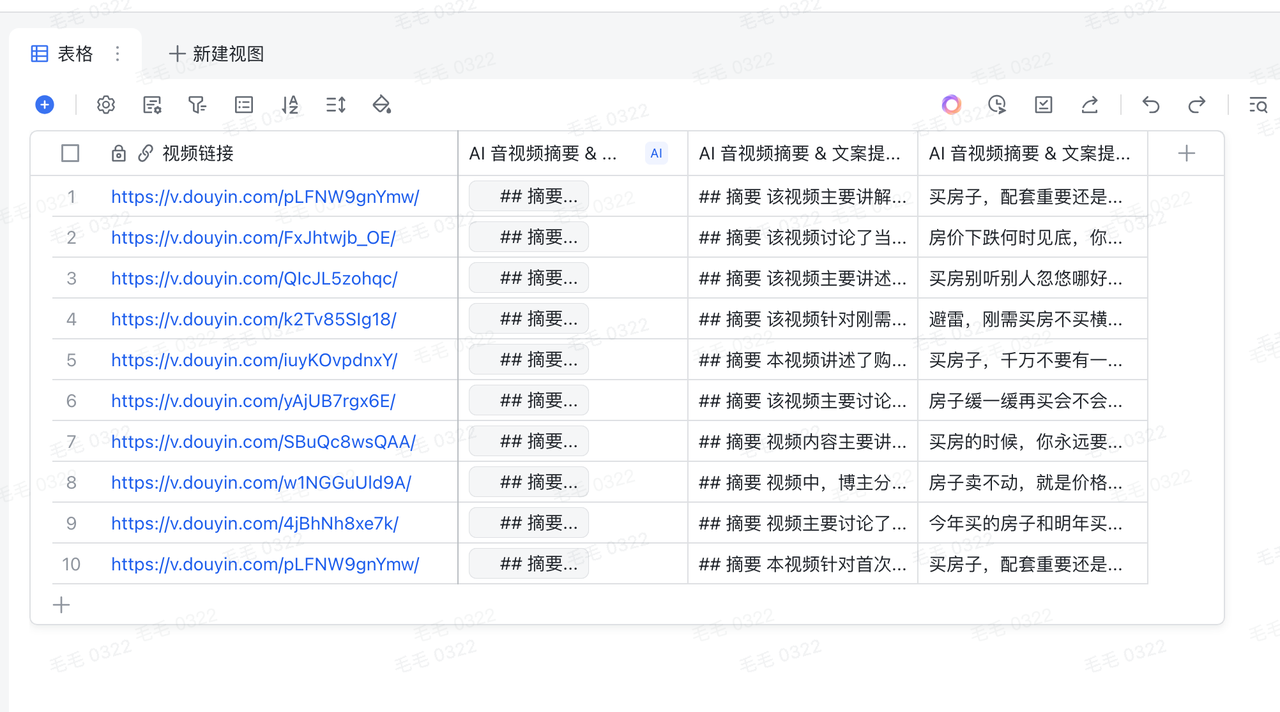Open link w1NGGuUld9A
1280x712 pixels.
pos(261,483)
